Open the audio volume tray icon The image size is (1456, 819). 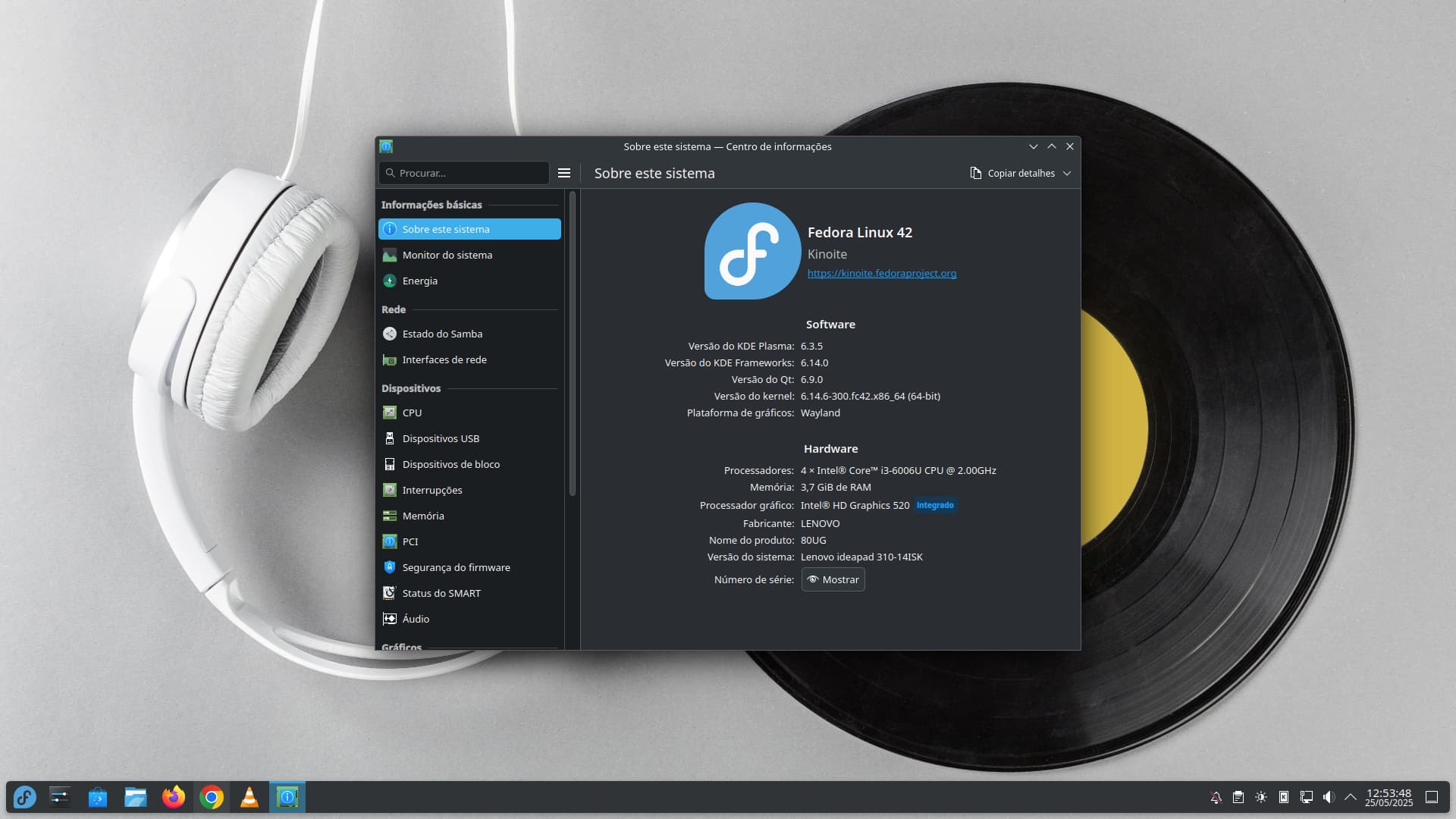pyautogui.click(x=1329, y=797)
